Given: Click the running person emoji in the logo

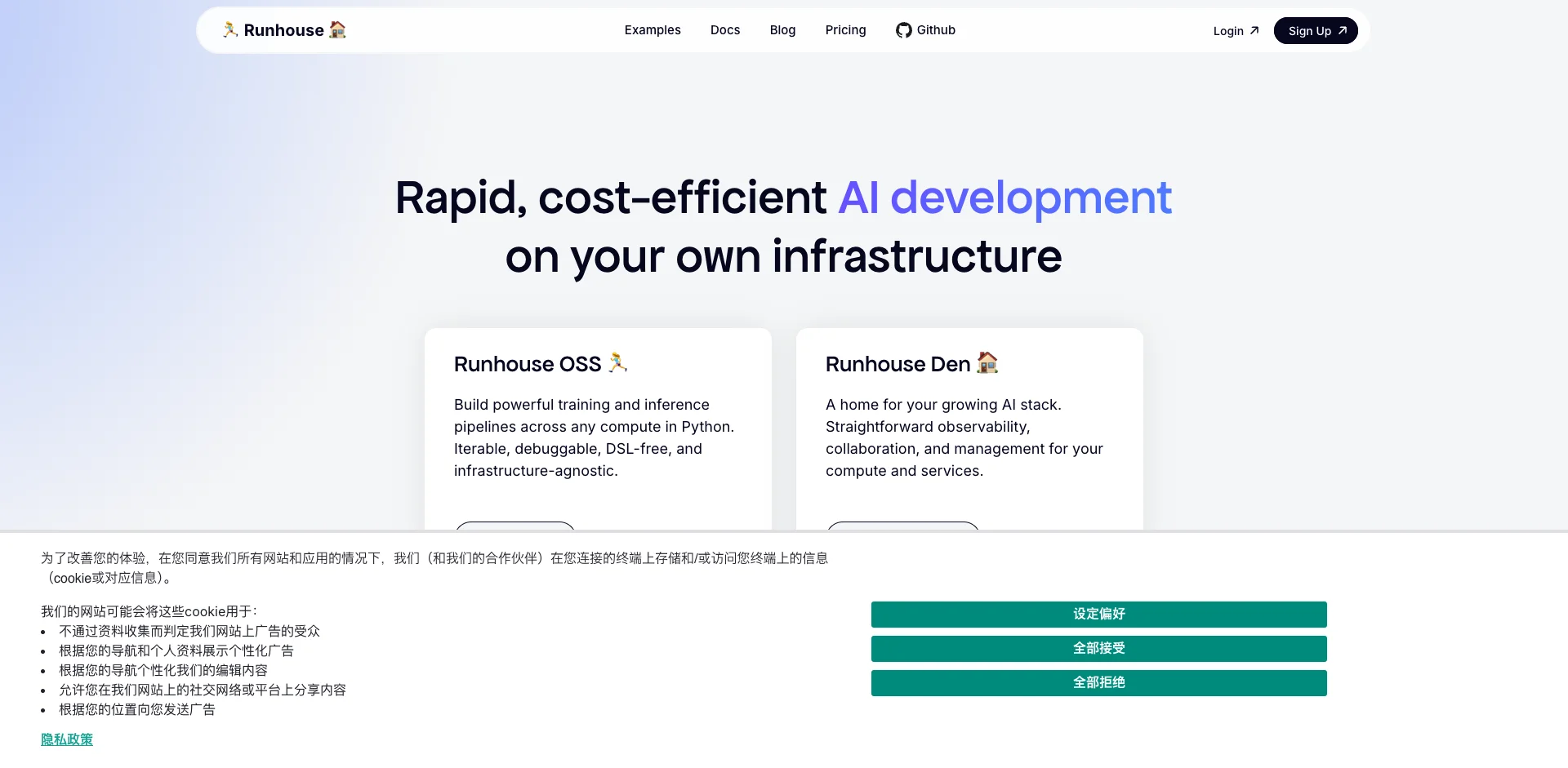Looking at the screenshot, I should pos(230,30).
